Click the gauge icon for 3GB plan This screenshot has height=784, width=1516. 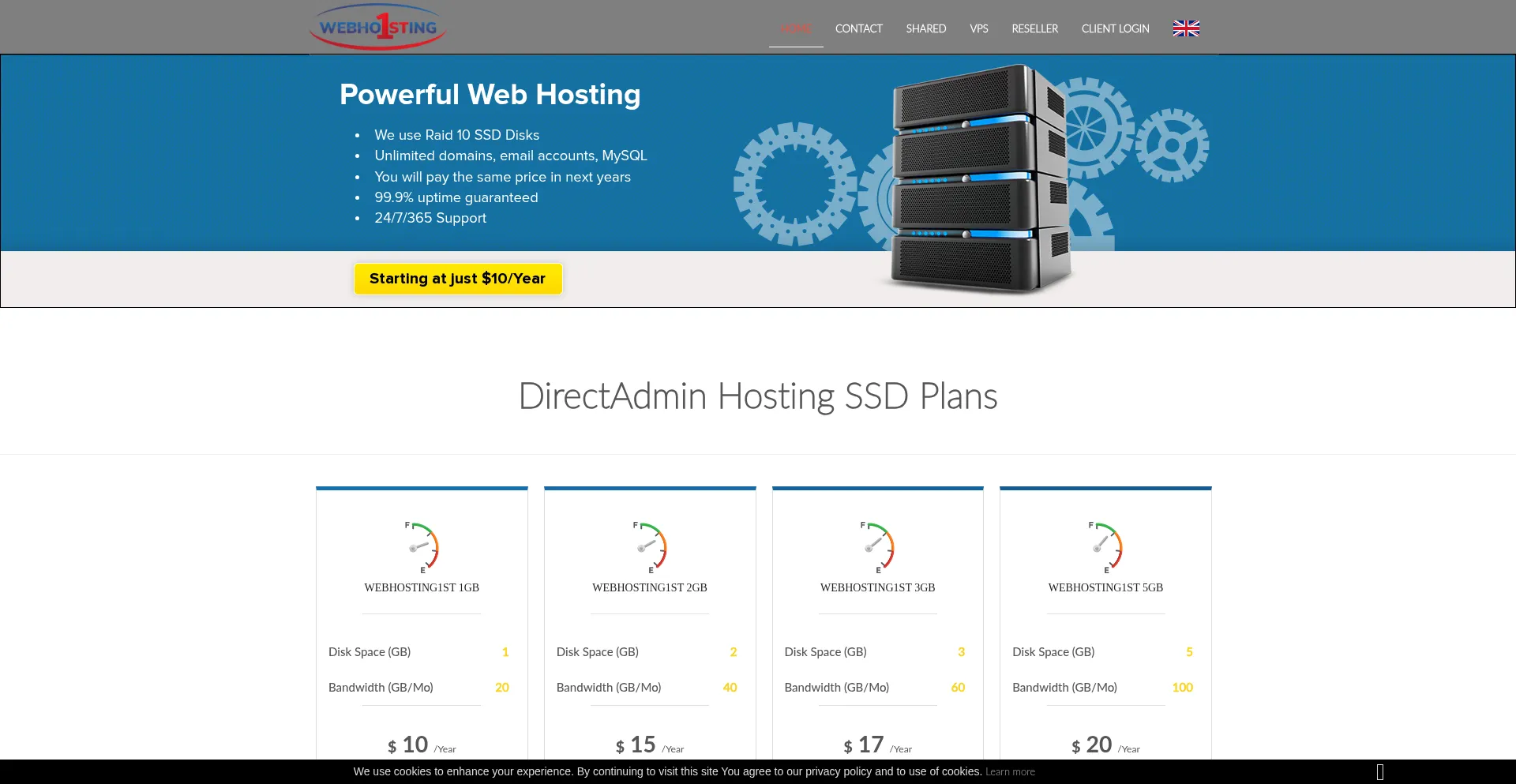(877, 546)
